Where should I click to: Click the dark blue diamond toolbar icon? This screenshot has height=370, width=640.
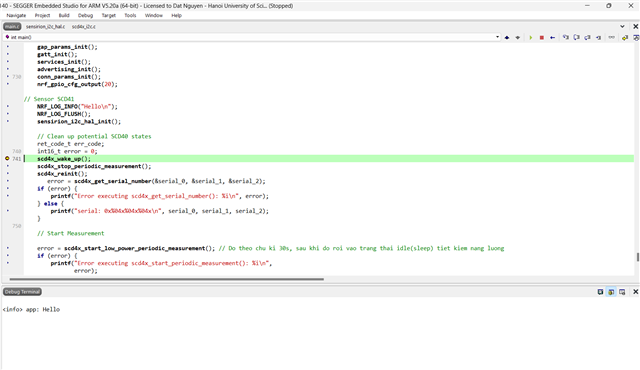[507, 38]
